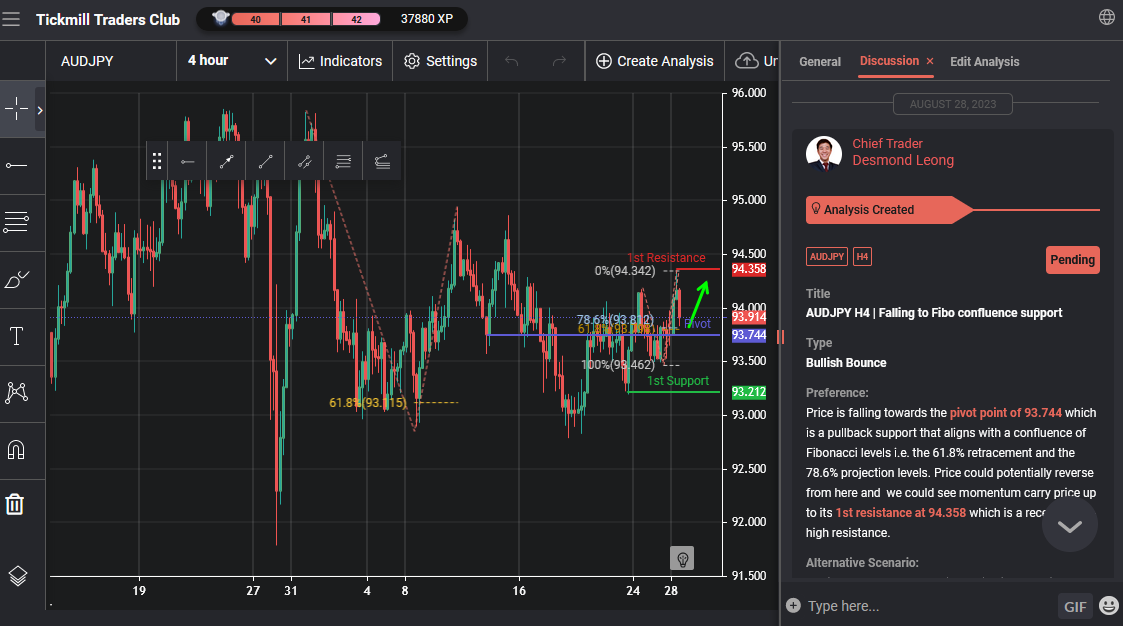The height and width of the screenshot is (626, 1123).
Task: Click the undo arrow
Action: [511, 61]
